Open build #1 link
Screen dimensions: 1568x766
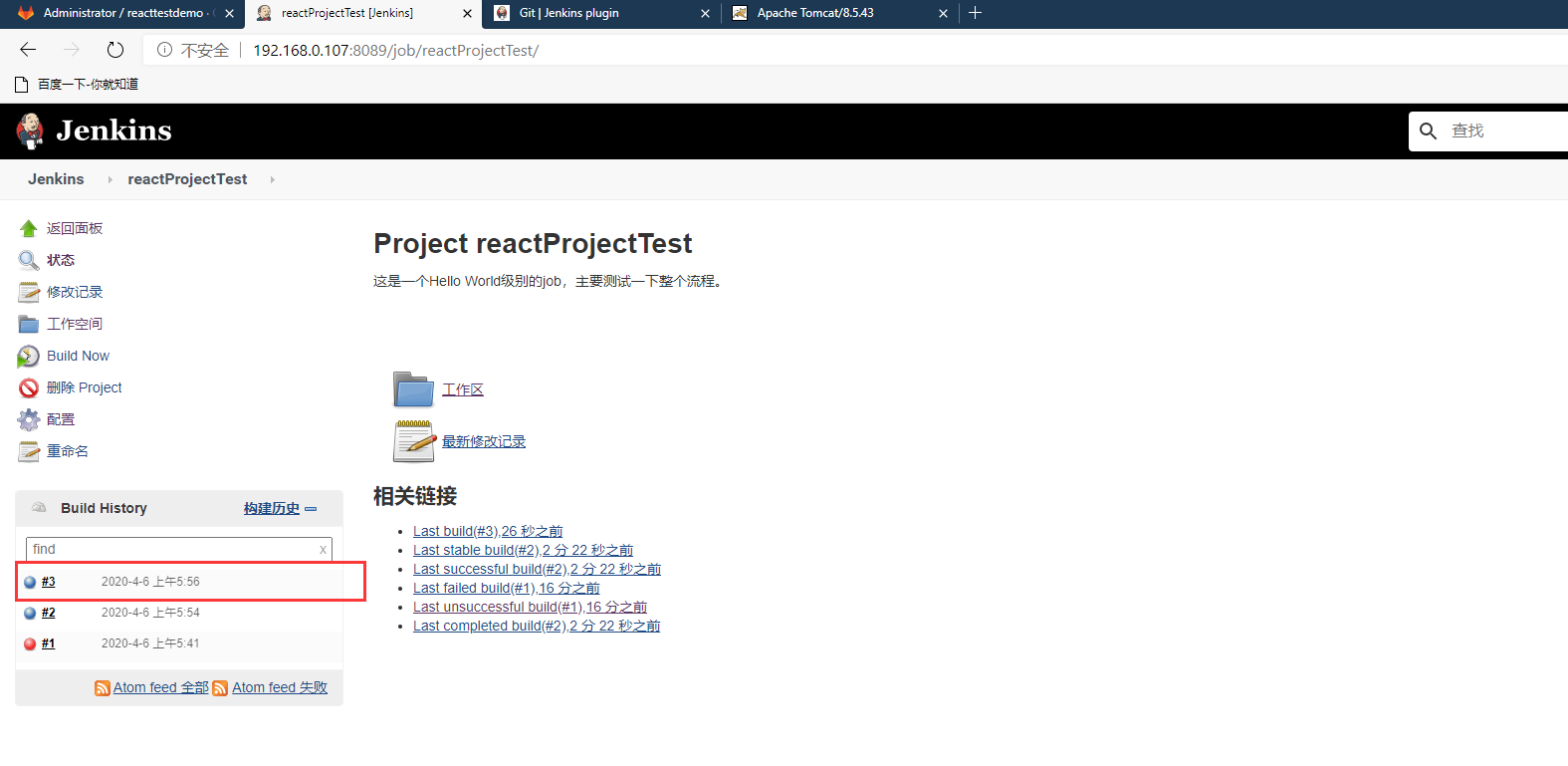48,643
